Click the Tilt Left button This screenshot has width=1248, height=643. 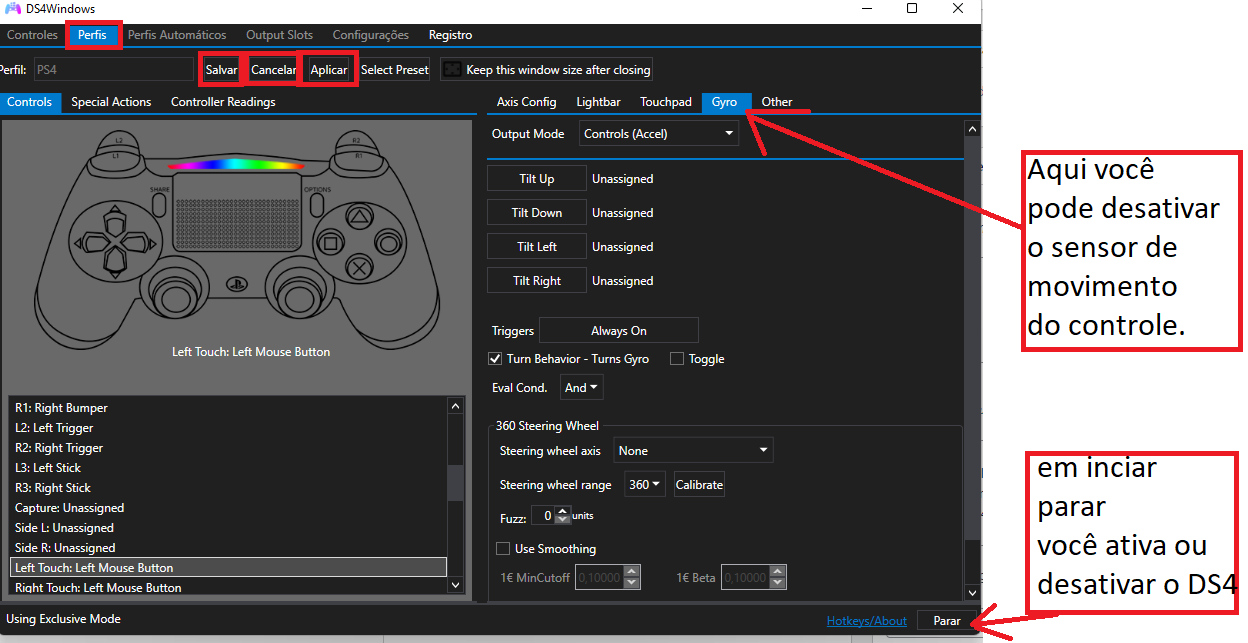pos(537,247)
